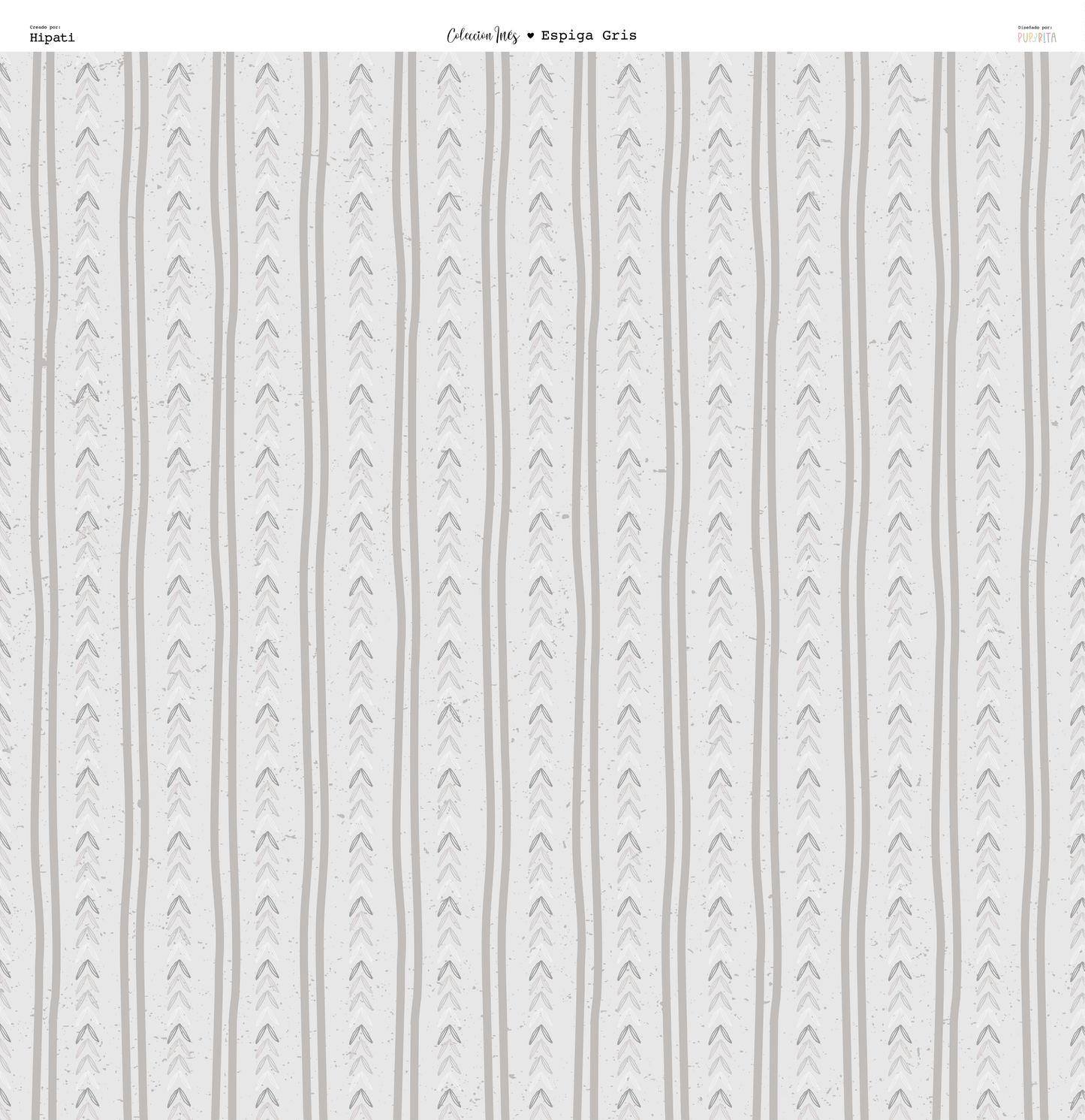Viewport: 1085px width, 1120px height.
Task: Click the Purpurita designer logo
Action: pyautogui.click(x=1037, y=37)
